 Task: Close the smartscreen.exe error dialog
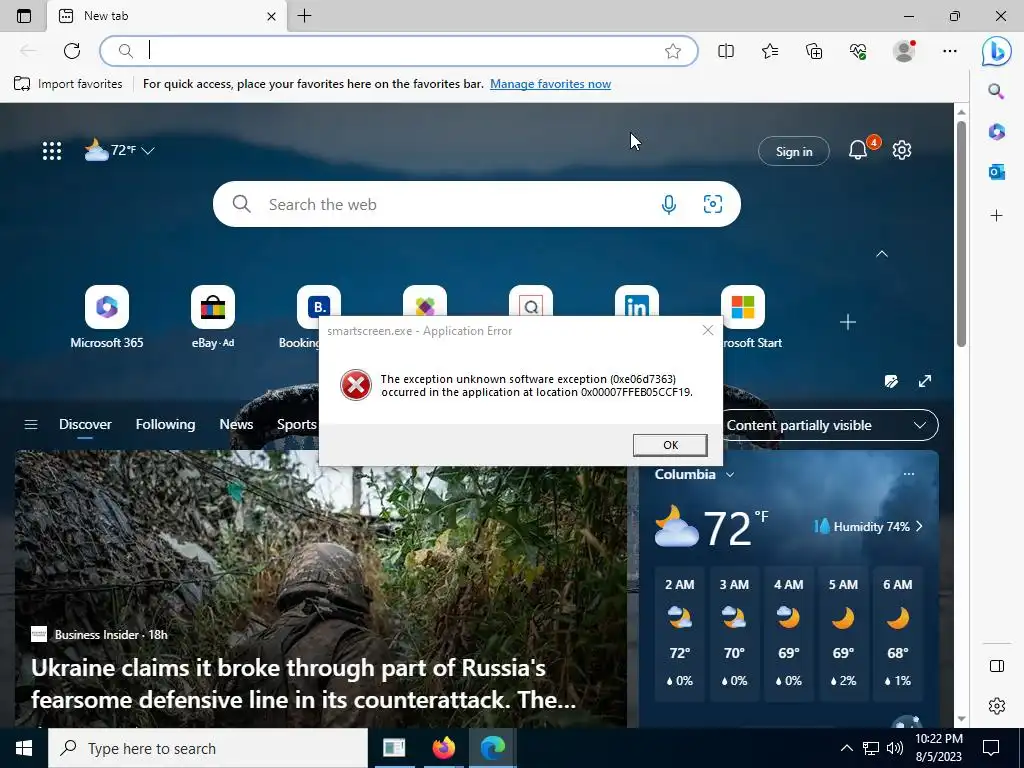pos(707,330)
